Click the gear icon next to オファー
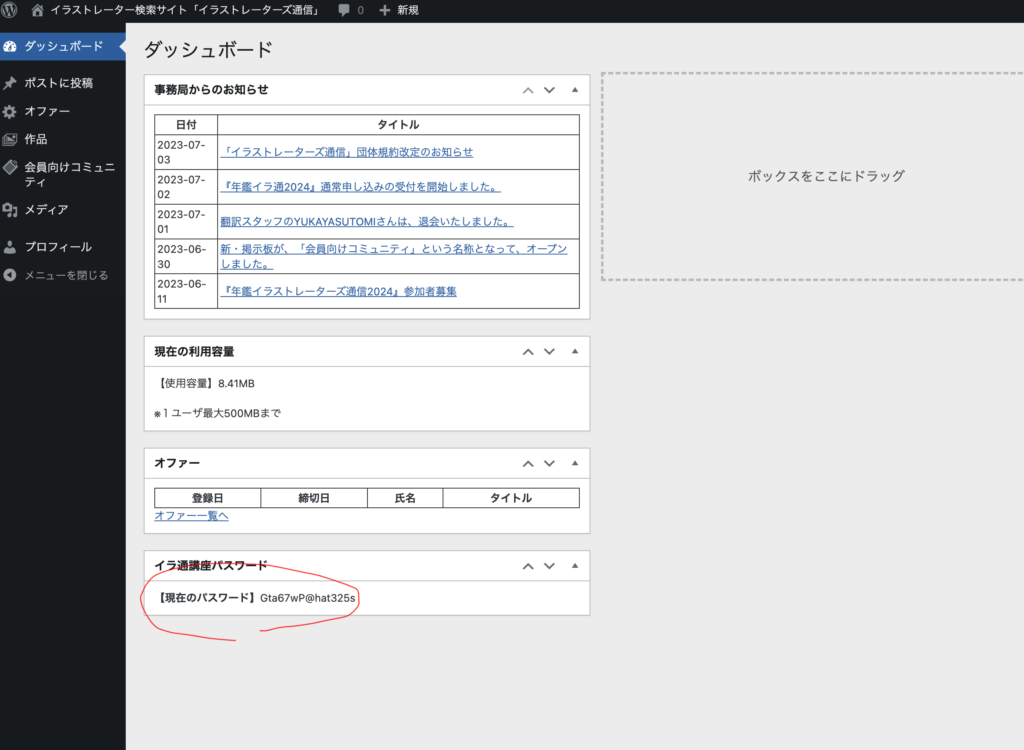The height and width of the screenshot is (750, 1024). (x=10, y=112)
